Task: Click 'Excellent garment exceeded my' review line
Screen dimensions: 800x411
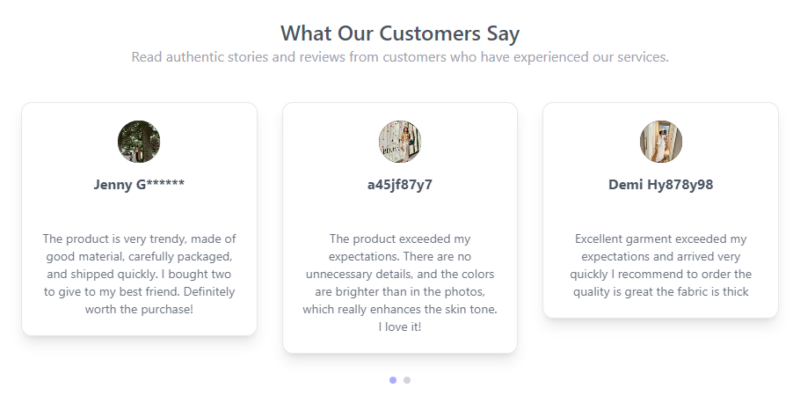Action: 661,239
